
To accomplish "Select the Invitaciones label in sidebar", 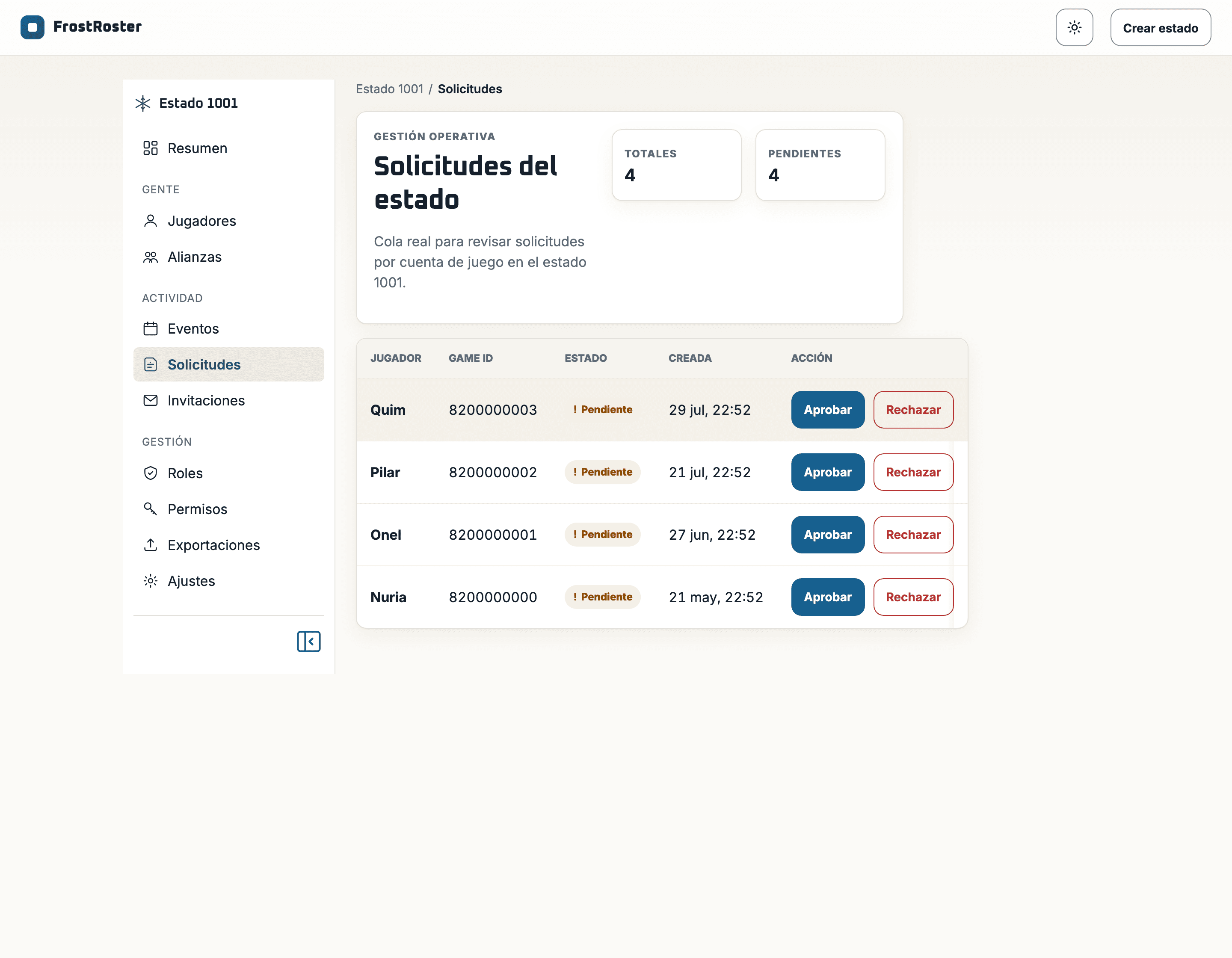I will (207, 400).
